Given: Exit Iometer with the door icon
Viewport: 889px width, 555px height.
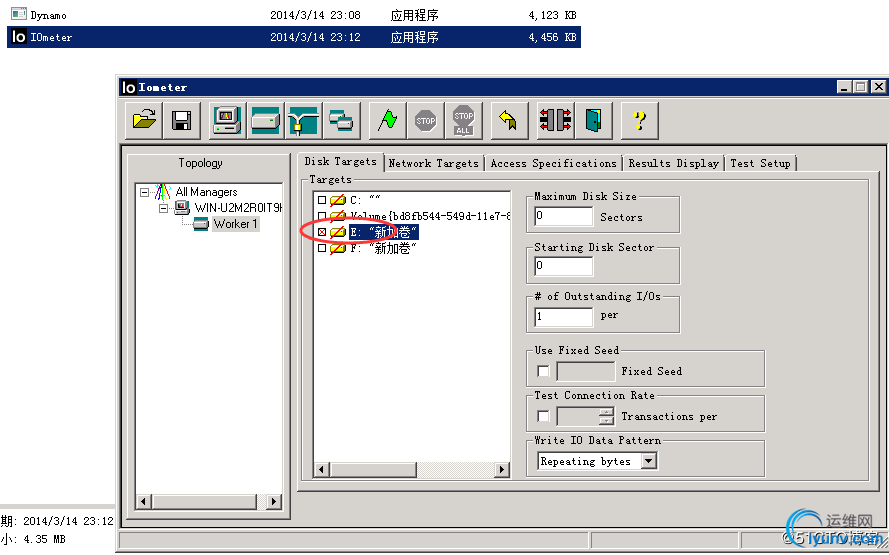Looking at the screenshot, I should [594, 120].
